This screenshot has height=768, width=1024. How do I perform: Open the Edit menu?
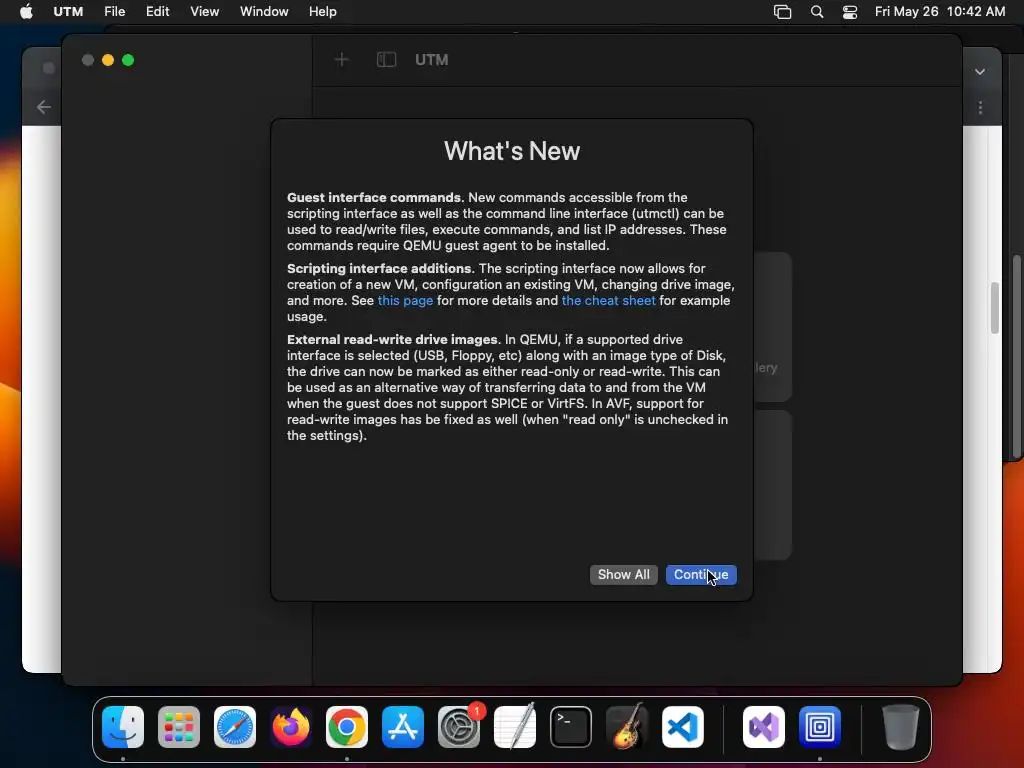pyautogui.click(x=157, y=12)
